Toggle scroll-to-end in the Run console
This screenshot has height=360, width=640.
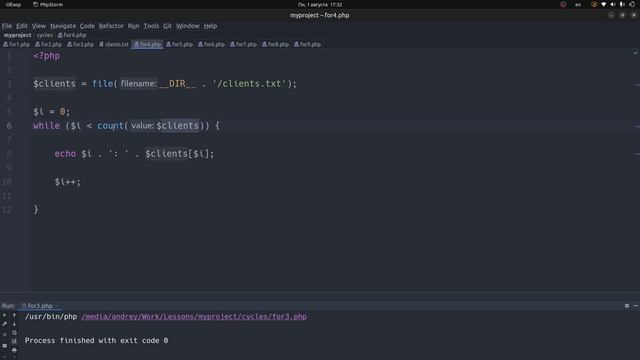(14, 341)
